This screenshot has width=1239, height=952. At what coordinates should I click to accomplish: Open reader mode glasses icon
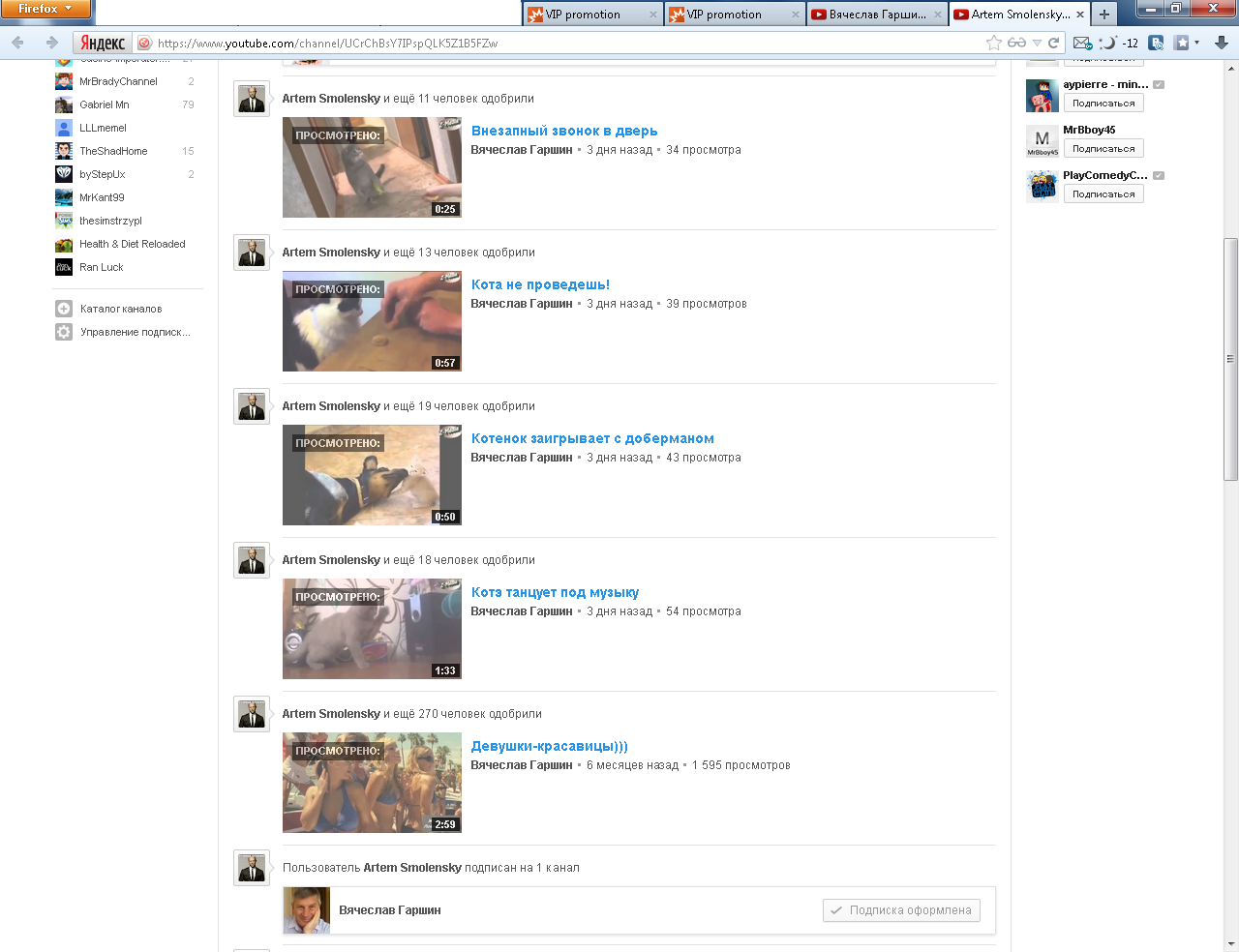click(x=1016, y=43)
